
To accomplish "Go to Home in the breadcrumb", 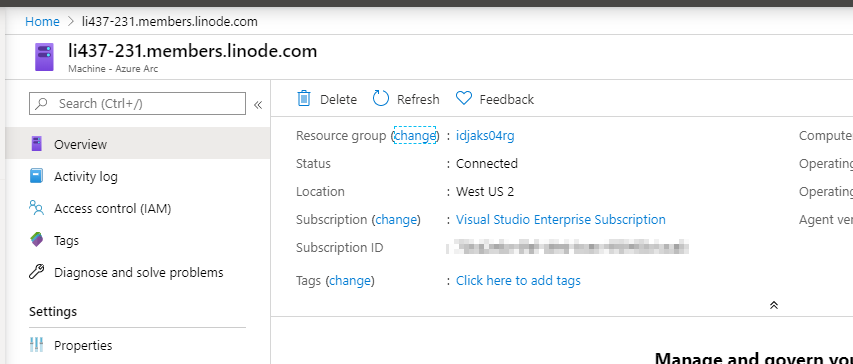I will point(42,21).
